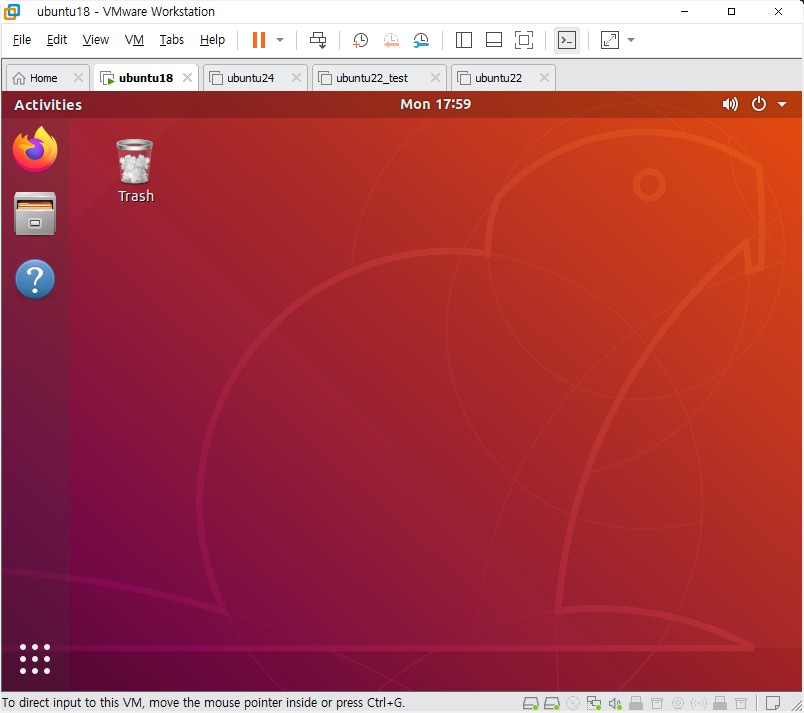Show applications grid in dock
This screenshot has width=804, height=713.
(x=35, y=659)
